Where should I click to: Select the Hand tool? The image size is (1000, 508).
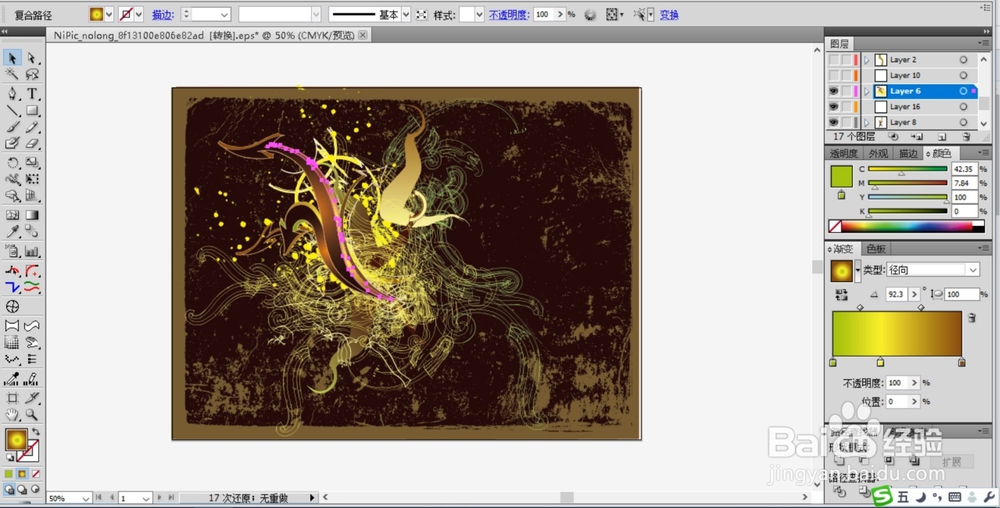tap(12, 415)
